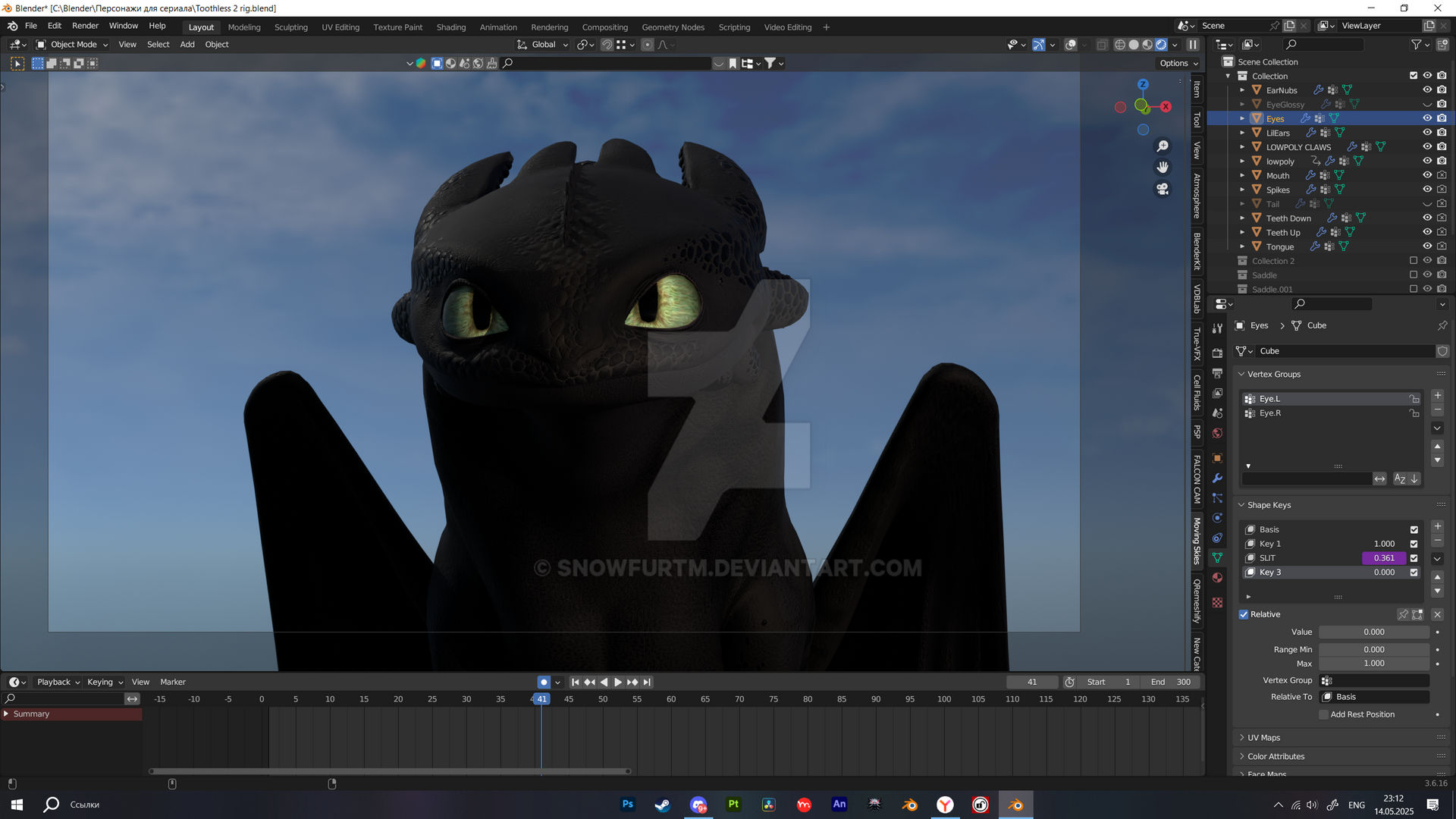Select the Modifier Properties wrench icon
This screenshot has height=819, width=1456.
pos(1217,478)
